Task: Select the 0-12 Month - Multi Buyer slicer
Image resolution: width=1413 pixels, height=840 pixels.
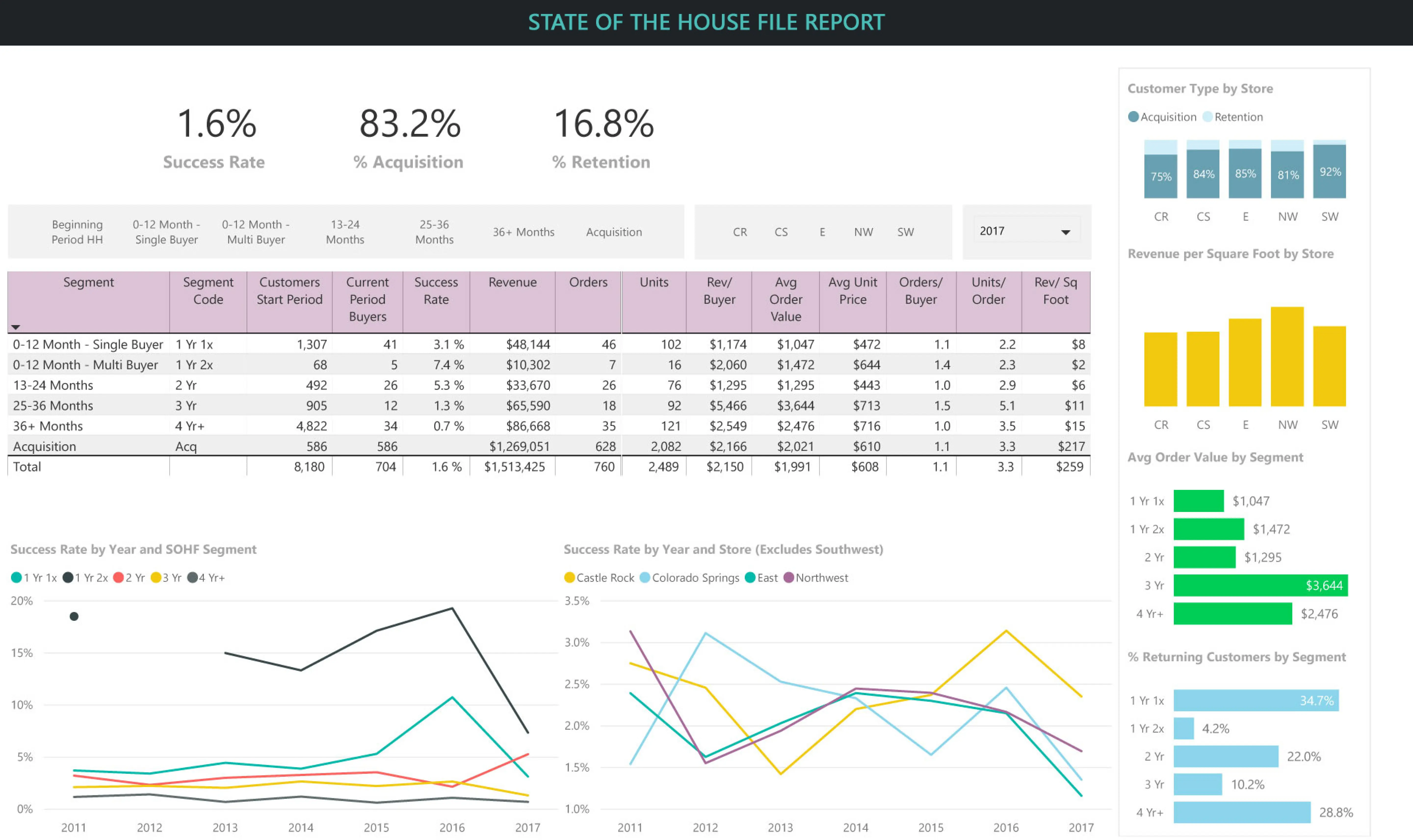Action: [256, 232]
